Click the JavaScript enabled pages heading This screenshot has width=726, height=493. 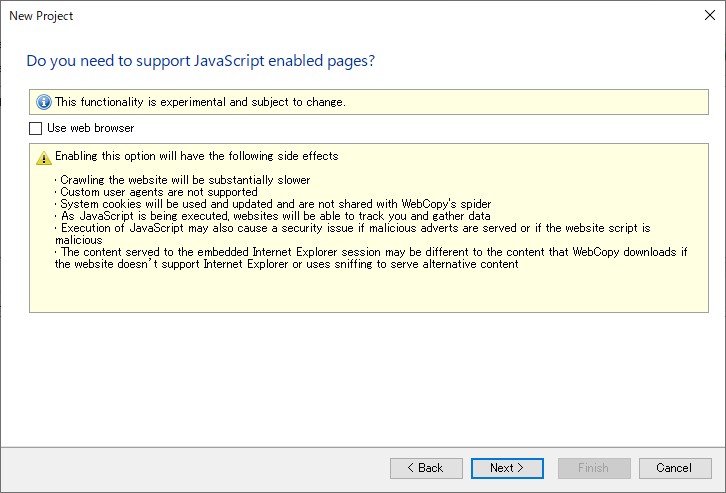200,61
